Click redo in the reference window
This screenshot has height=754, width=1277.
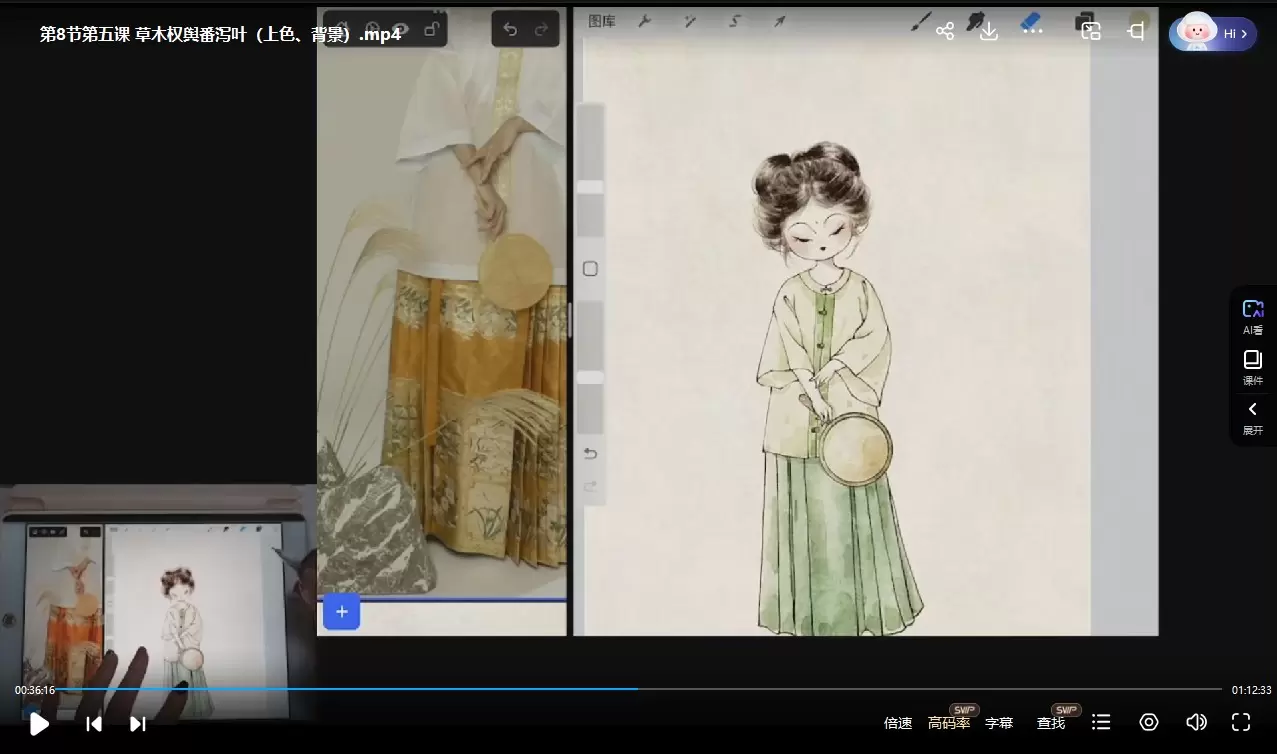point(541,29)
